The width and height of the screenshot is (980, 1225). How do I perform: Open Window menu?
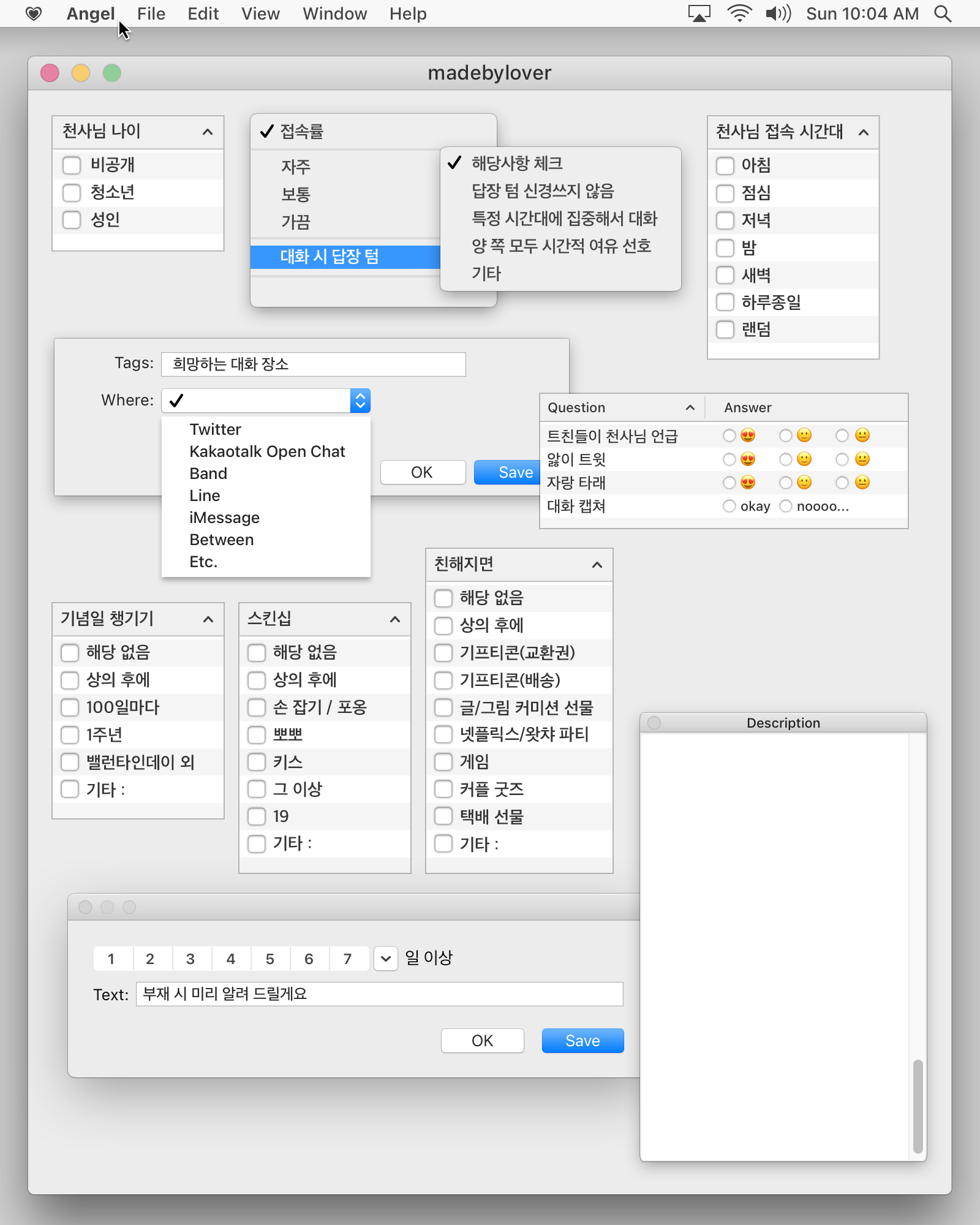click(x=335, y=13)
